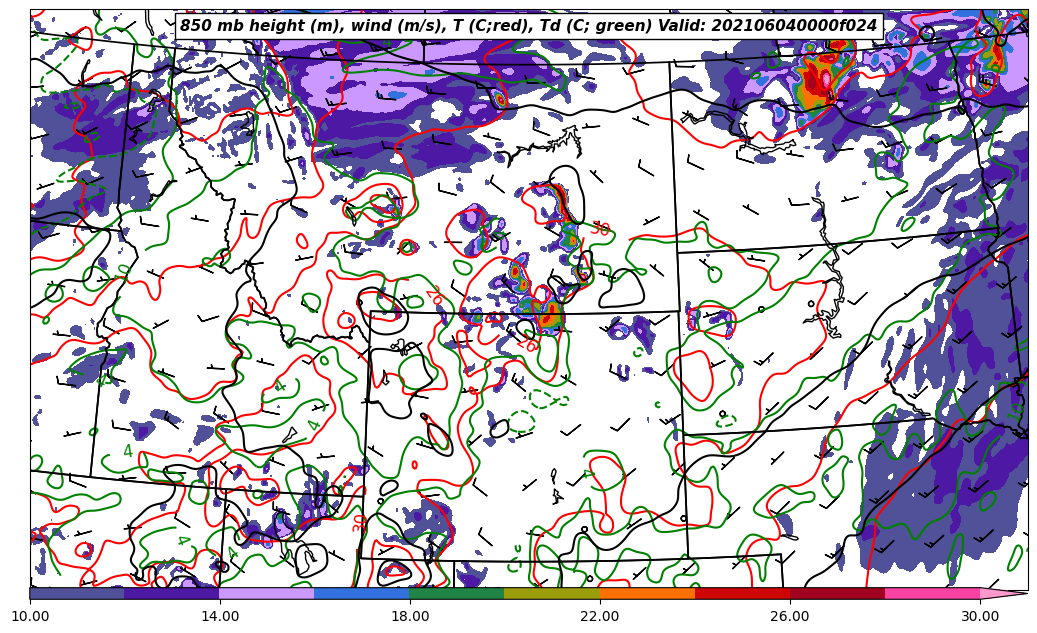Click the blue 16–18 colorbar segment
Viewport: 1037px width, 633px height.
362,593
